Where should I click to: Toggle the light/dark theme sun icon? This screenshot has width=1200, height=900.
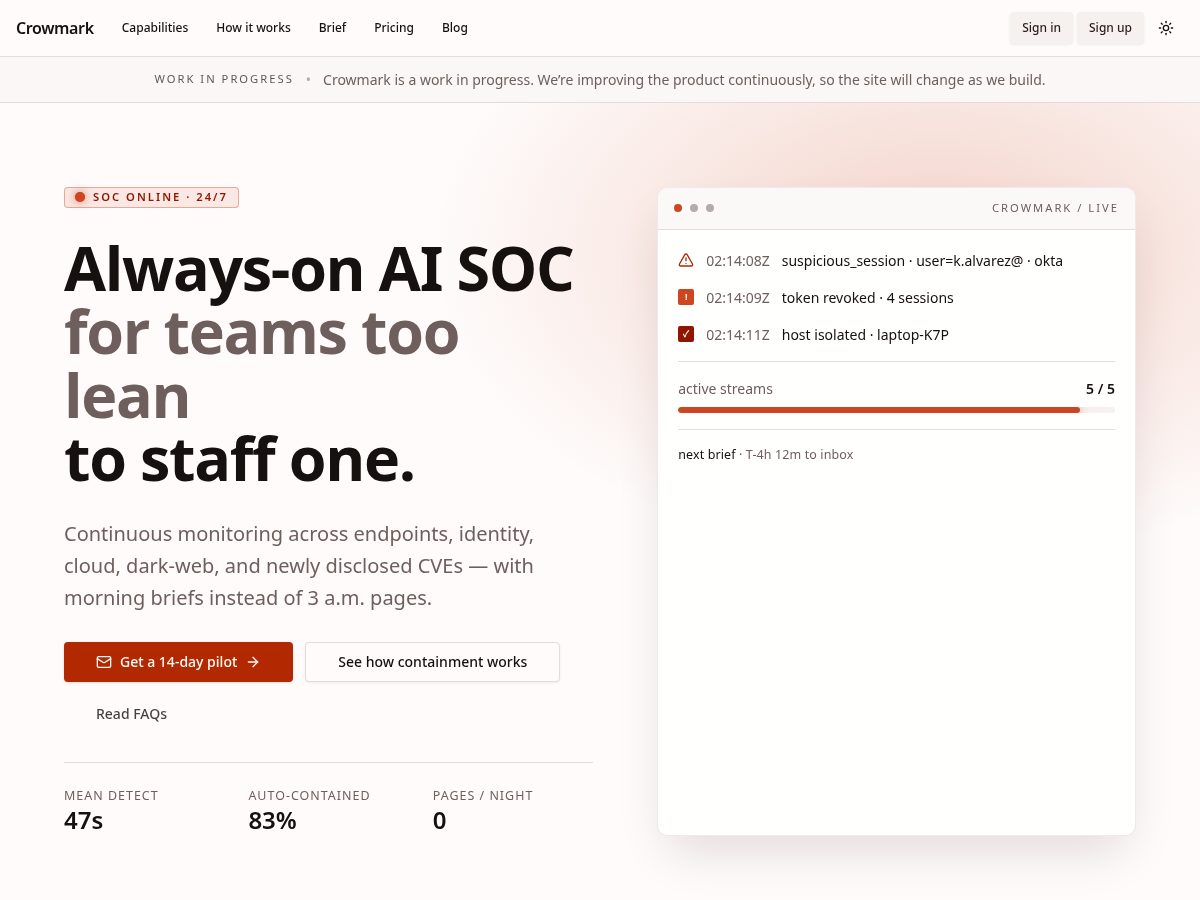pos(1166,28)
